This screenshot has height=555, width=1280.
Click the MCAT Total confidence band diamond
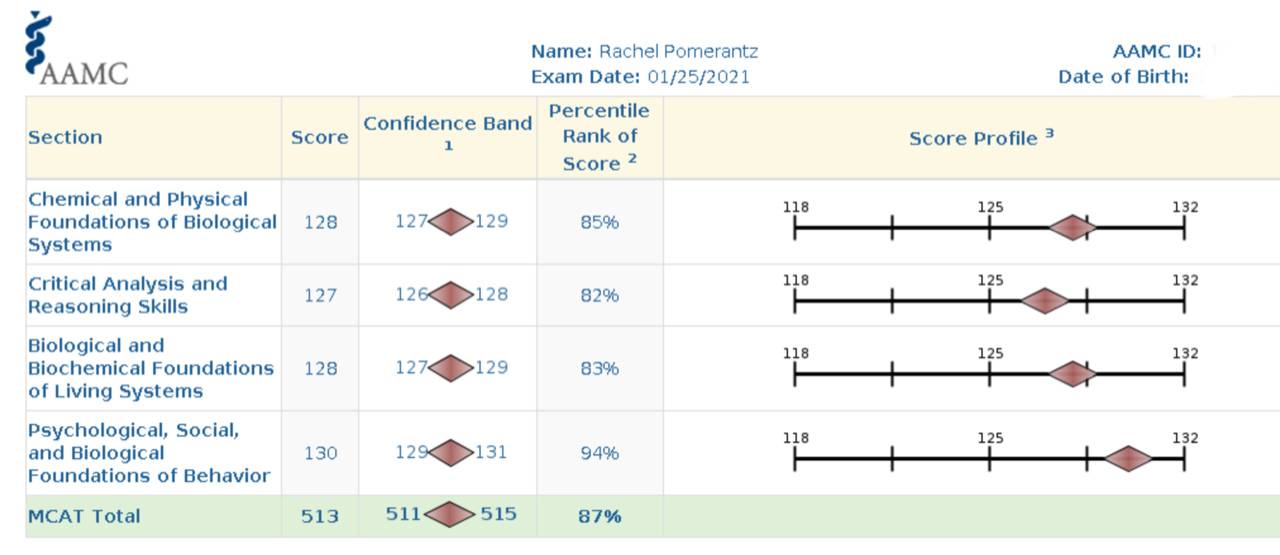pyautogui.click(x=450, y=515)
